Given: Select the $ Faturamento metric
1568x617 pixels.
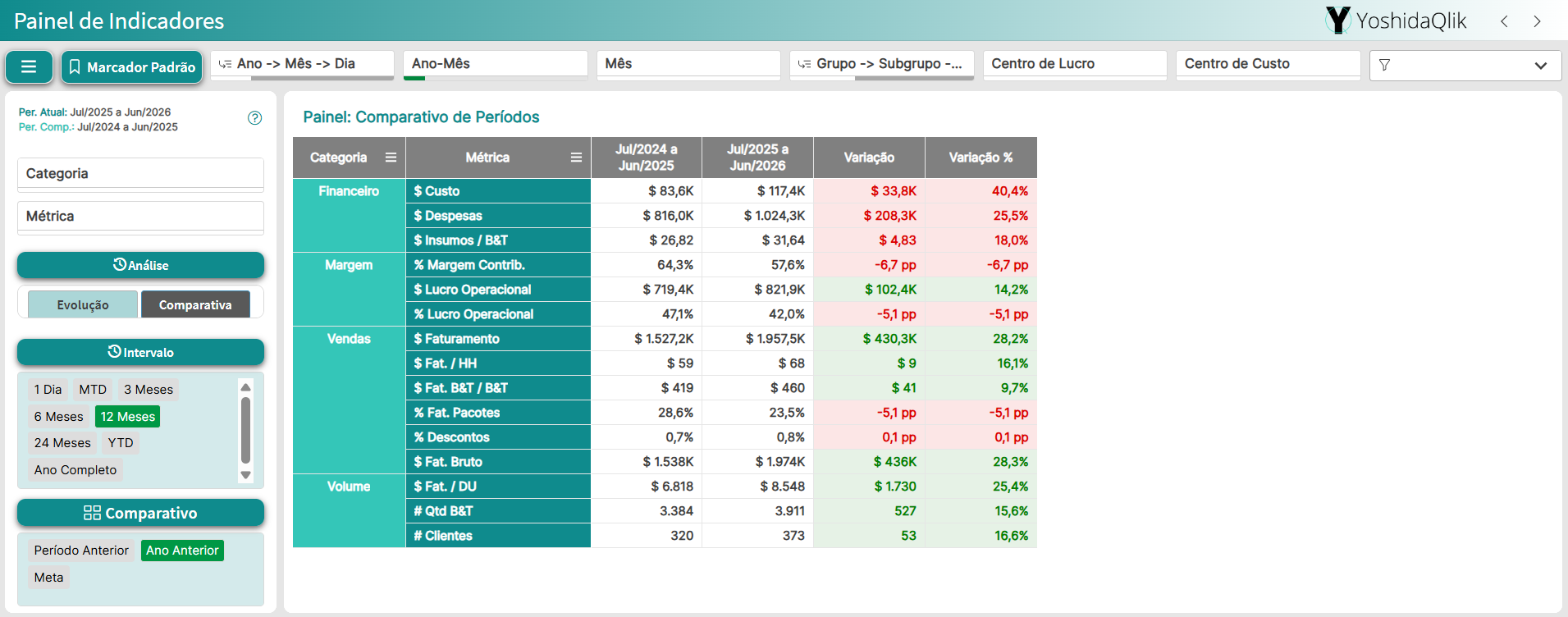Looking at the screenshot, I should (x=498, y=339).
